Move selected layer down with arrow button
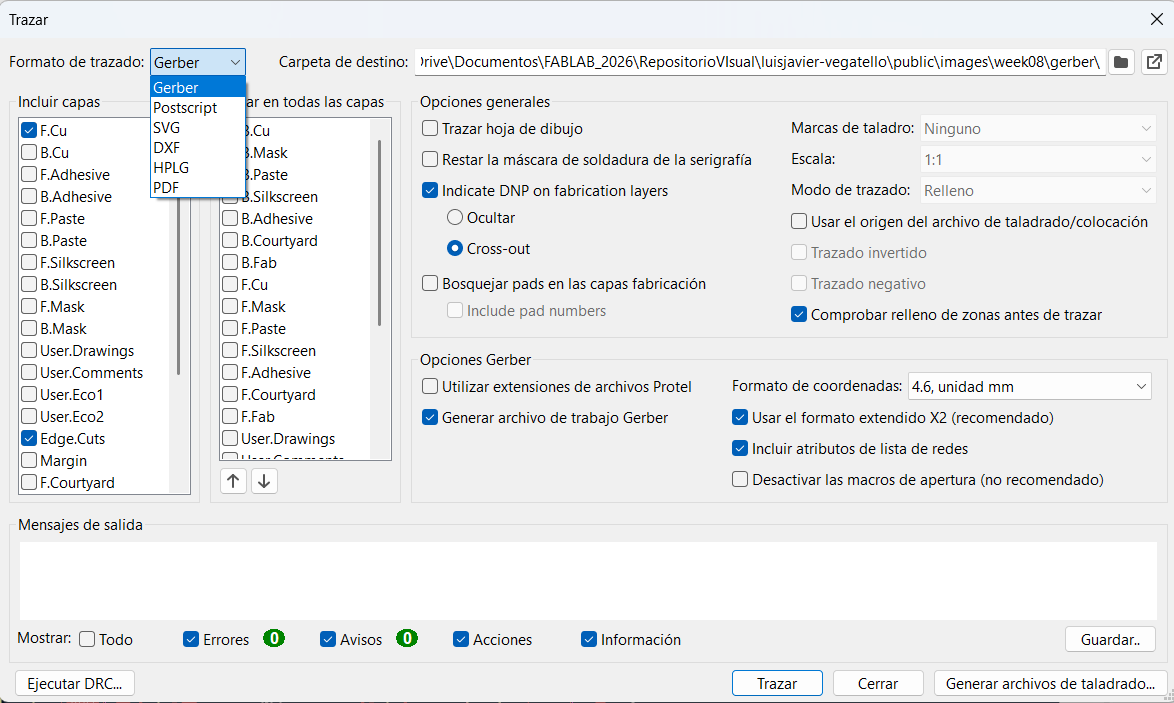This screenshot has height=703, width=1174. [x=264, y=481]
